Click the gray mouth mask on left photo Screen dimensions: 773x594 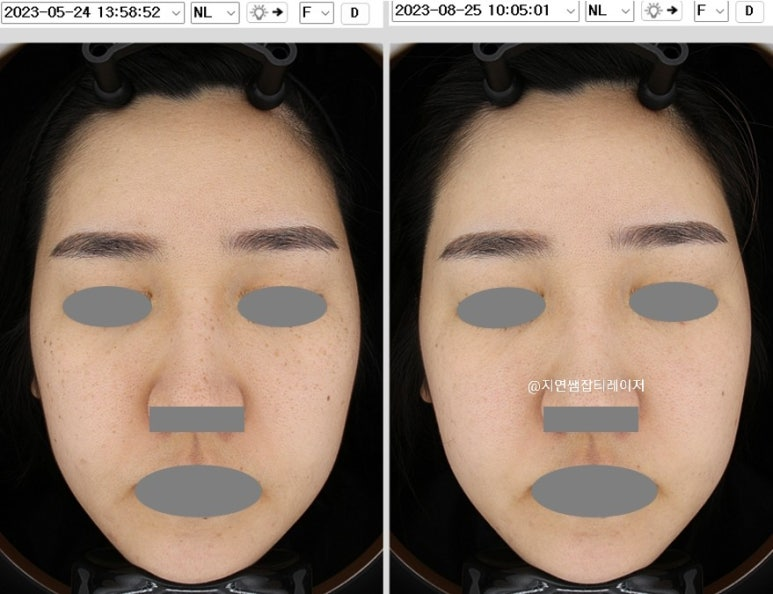point(197,490)
